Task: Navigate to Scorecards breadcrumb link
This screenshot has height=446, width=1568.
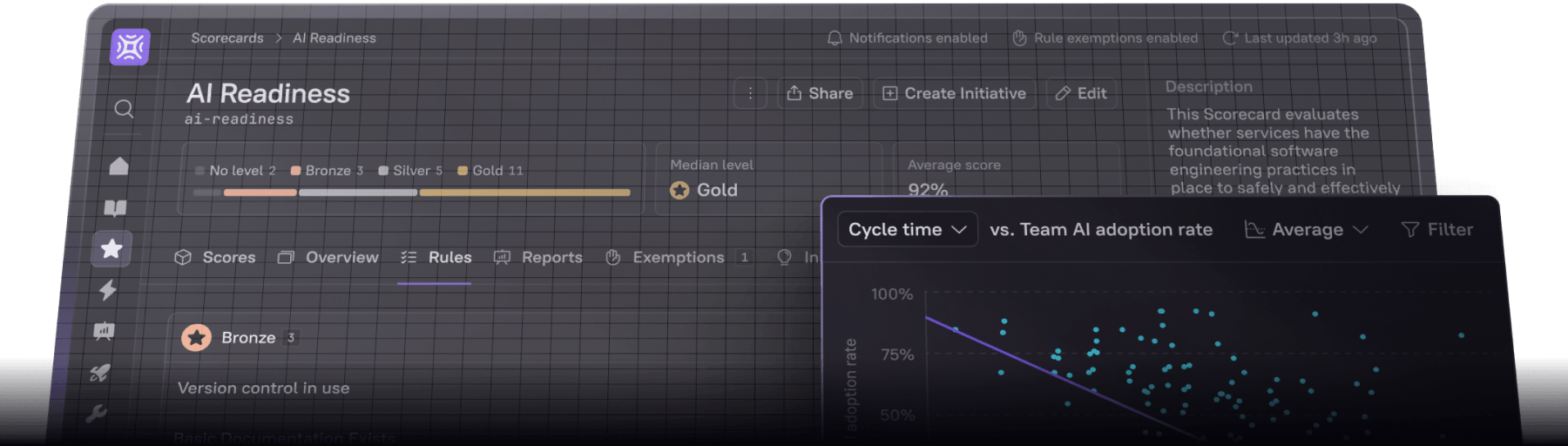Action: click(227, 38)
